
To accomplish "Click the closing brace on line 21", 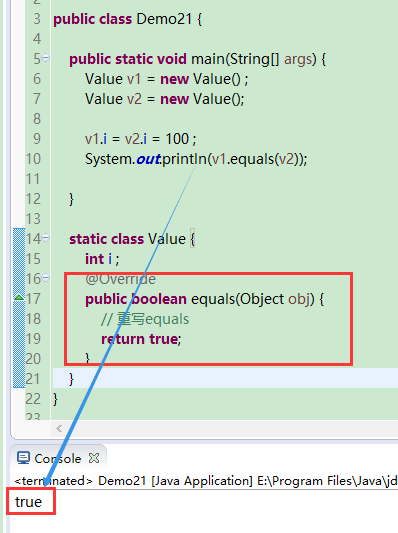I will point(71,379).
